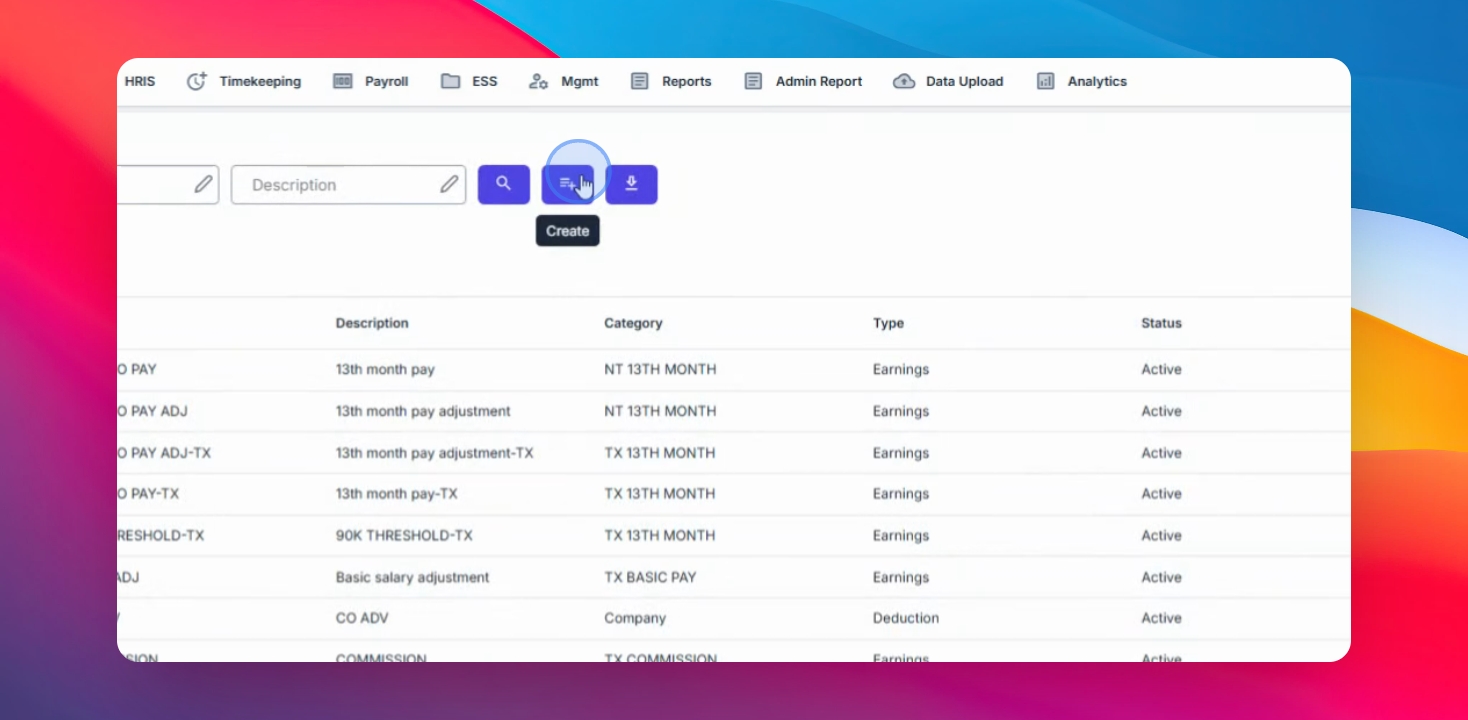Click the Mgmt person-gear icon
Image resolution: width=1468 pixels, height=720 pixels.
pos(538,82)
